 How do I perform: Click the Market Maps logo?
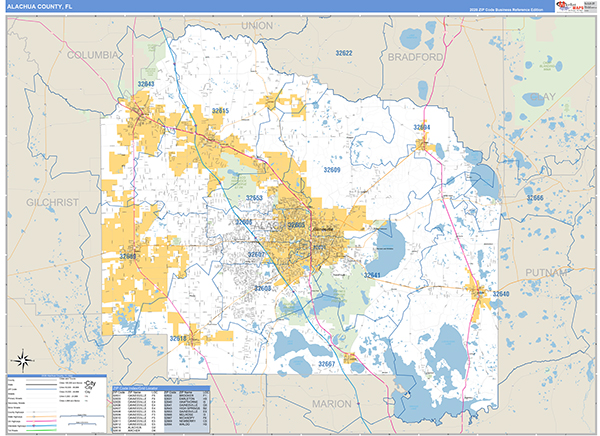(571, 6)
